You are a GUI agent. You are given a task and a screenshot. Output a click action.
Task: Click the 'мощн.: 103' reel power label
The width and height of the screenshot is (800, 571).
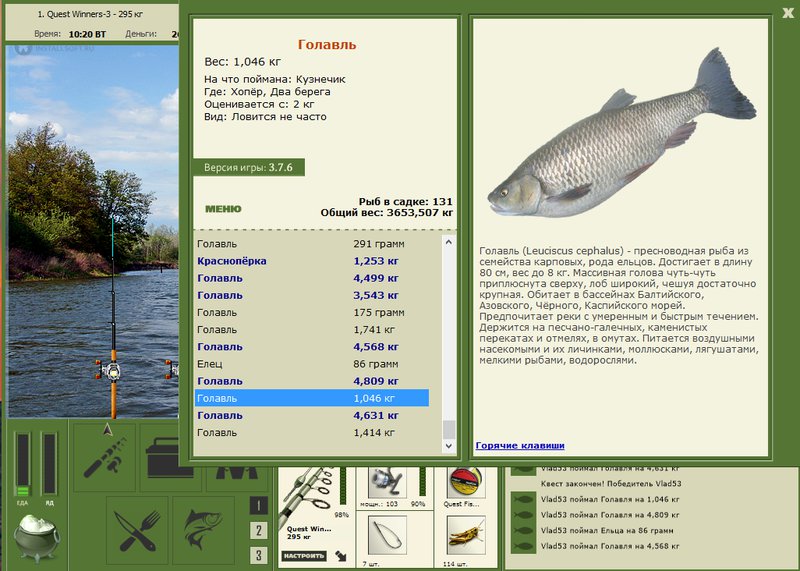[x=379, y=504]
